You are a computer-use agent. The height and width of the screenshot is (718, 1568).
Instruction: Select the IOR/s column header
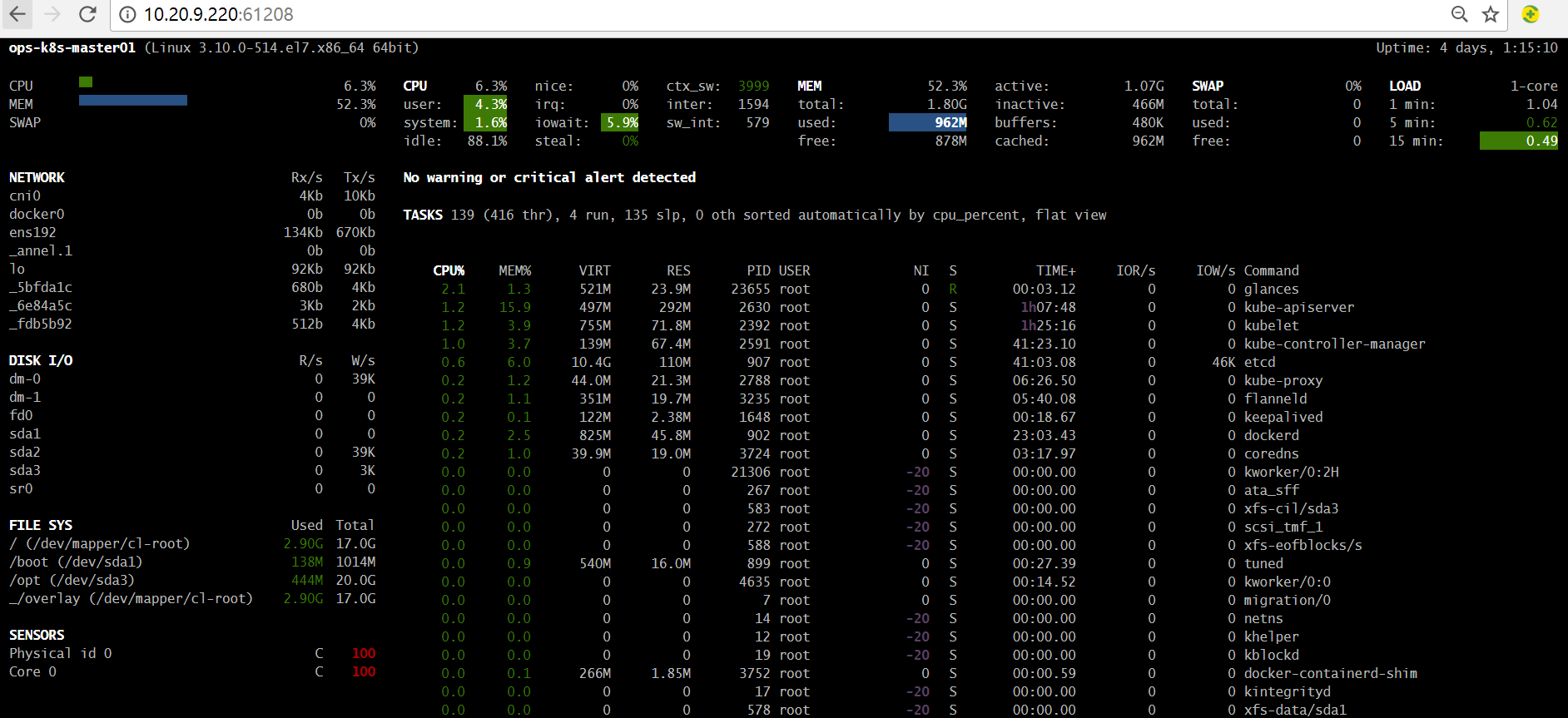click(1135, 270)
